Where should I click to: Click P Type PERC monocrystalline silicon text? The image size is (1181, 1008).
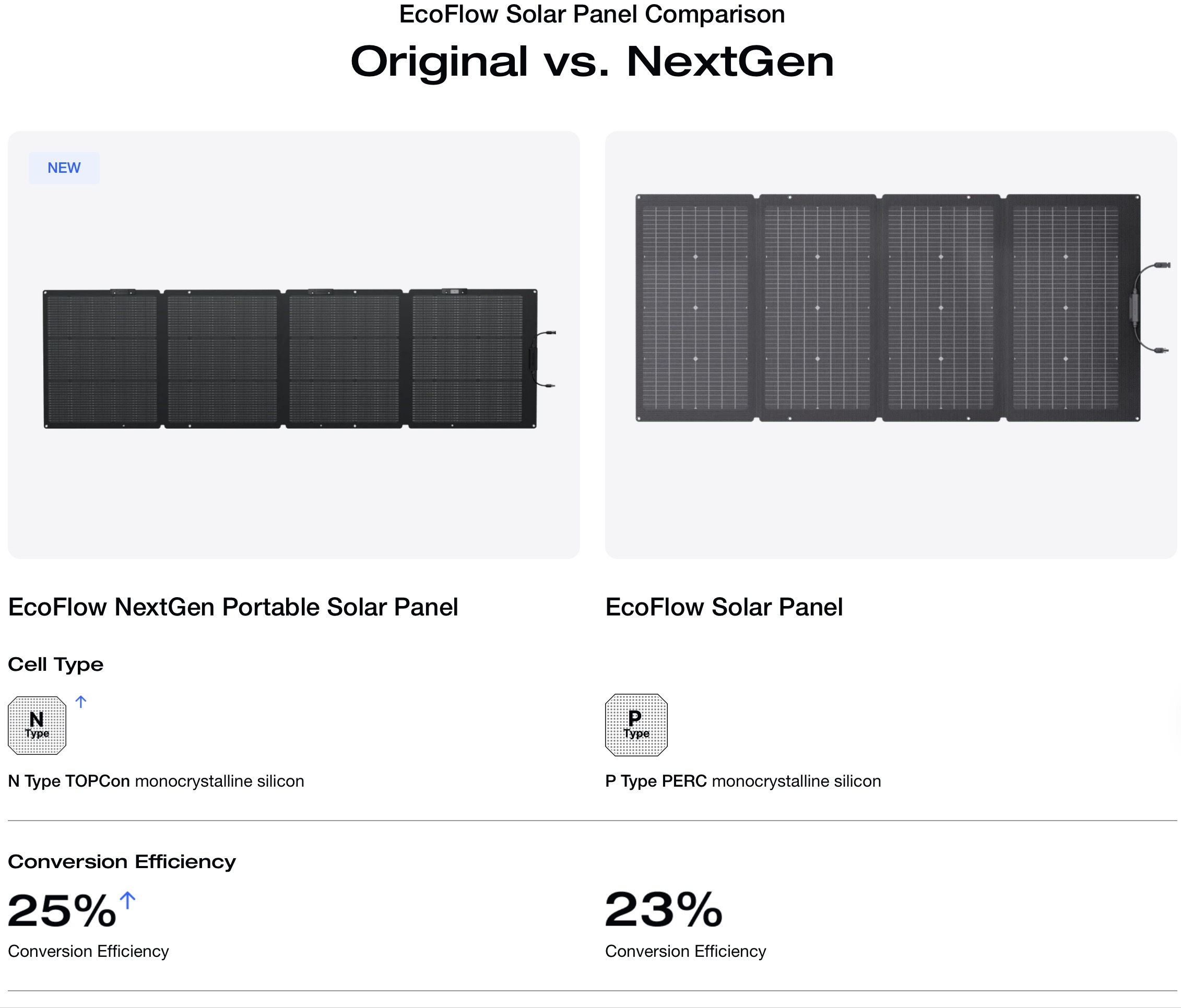click(x=742, y=781)
